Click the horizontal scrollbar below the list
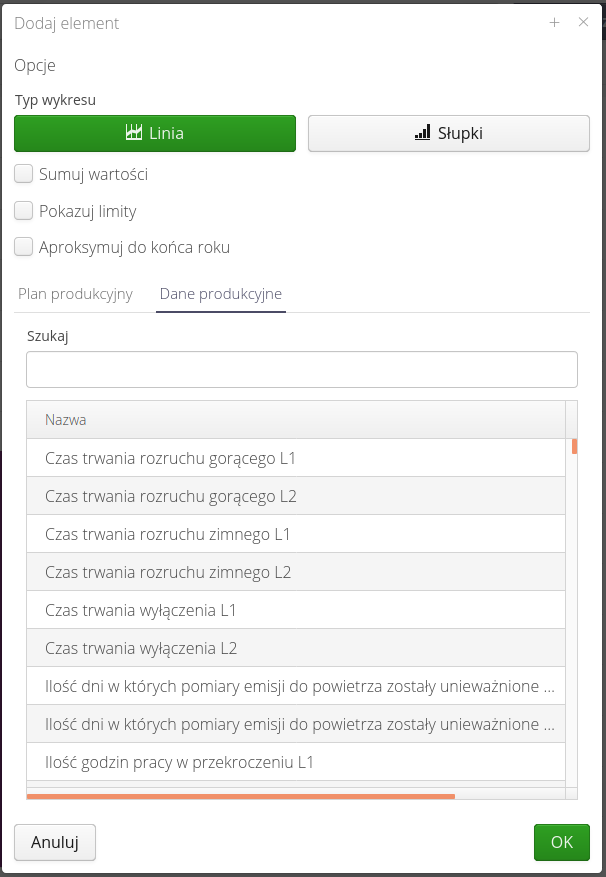 point(241,796)
